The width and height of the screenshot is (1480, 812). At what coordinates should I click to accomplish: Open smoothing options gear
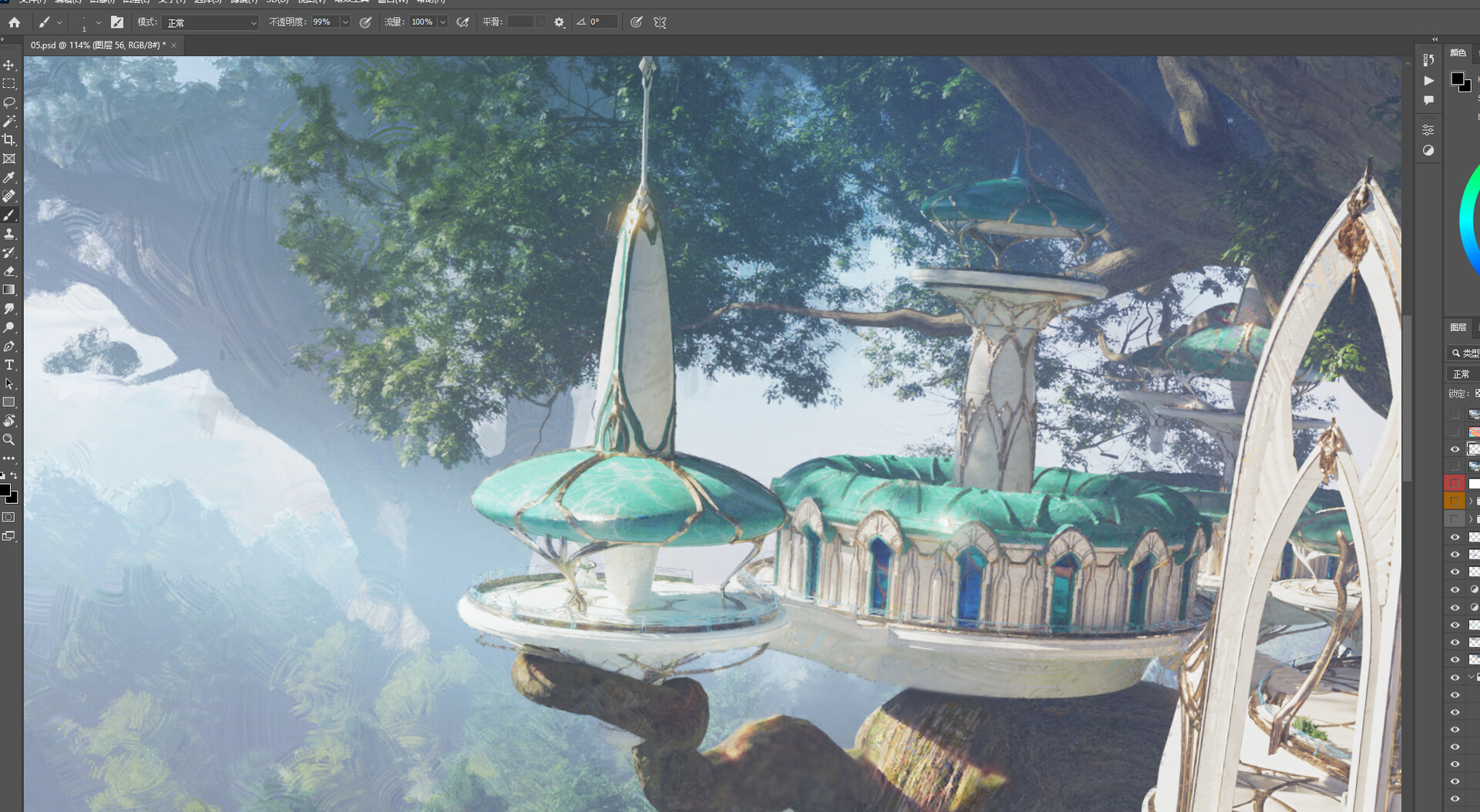560,22
